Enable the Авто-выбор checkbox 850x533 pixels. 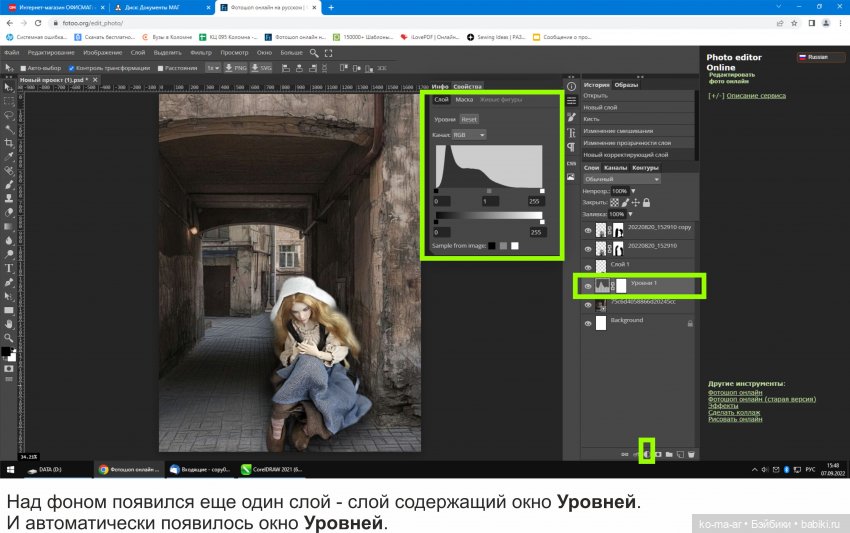[23, 68]
